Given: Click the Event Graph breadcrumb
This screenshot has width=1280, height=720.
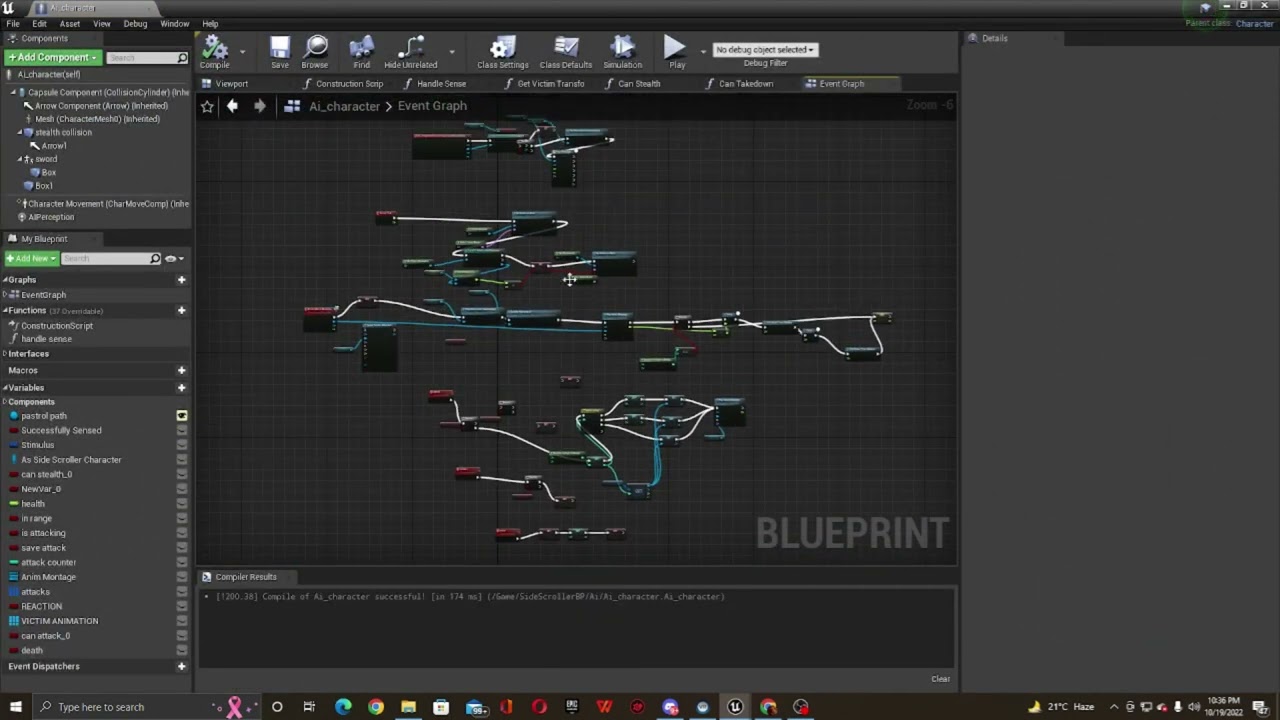Looking at the screenshot, I should (x=432, y=106).
